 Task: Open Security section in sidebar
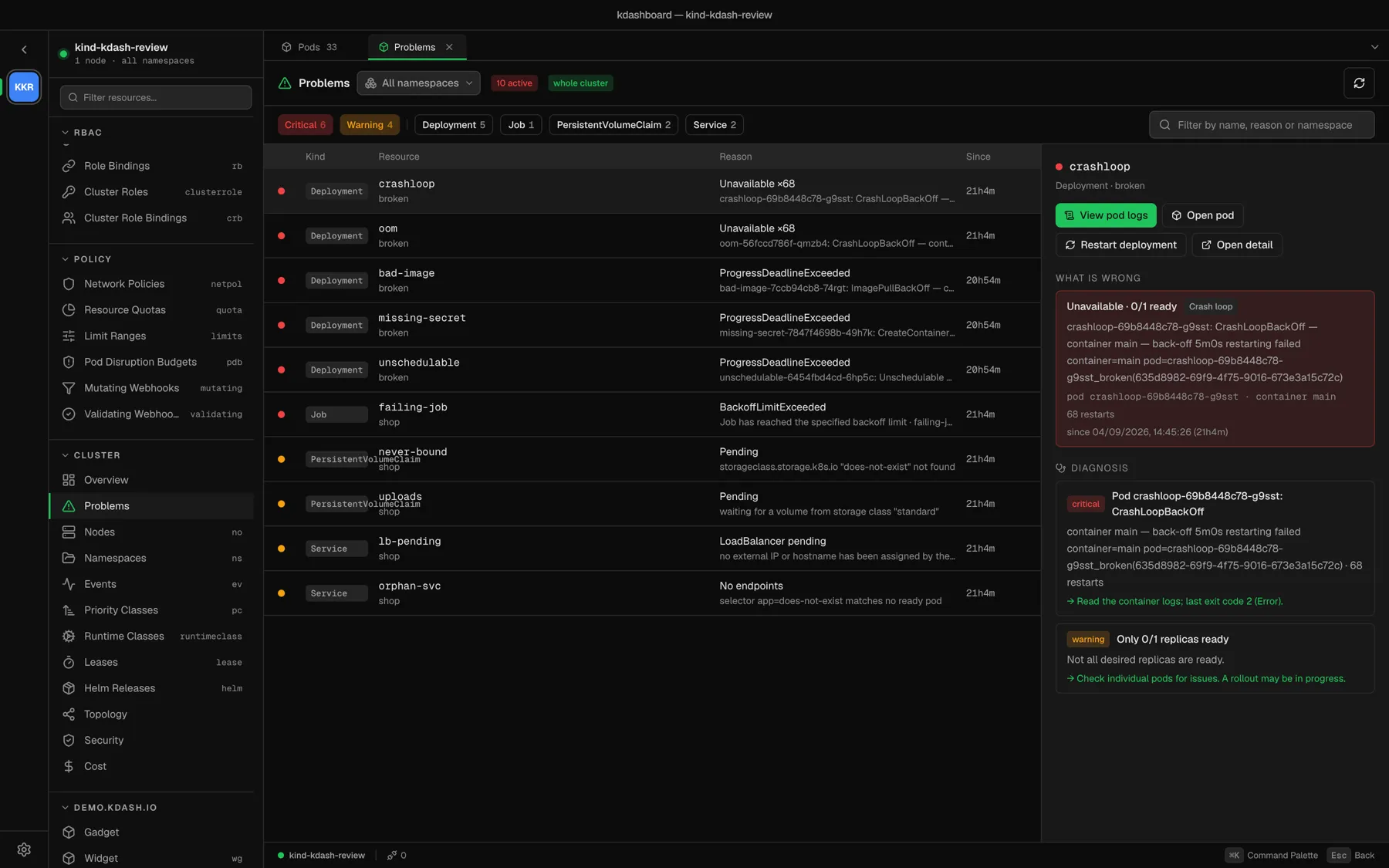(x=153, y=741)
